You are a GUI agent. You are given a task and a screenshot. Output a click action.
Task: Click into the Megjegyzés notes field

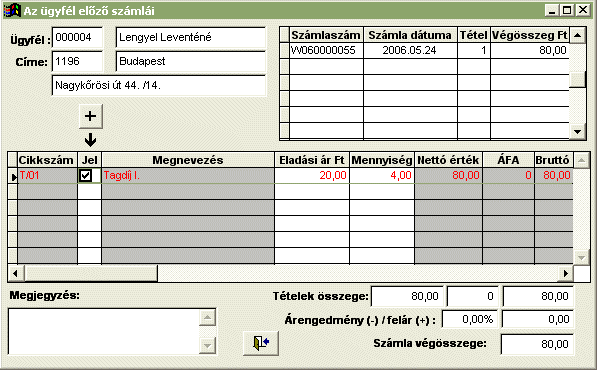tap(104, 332)
